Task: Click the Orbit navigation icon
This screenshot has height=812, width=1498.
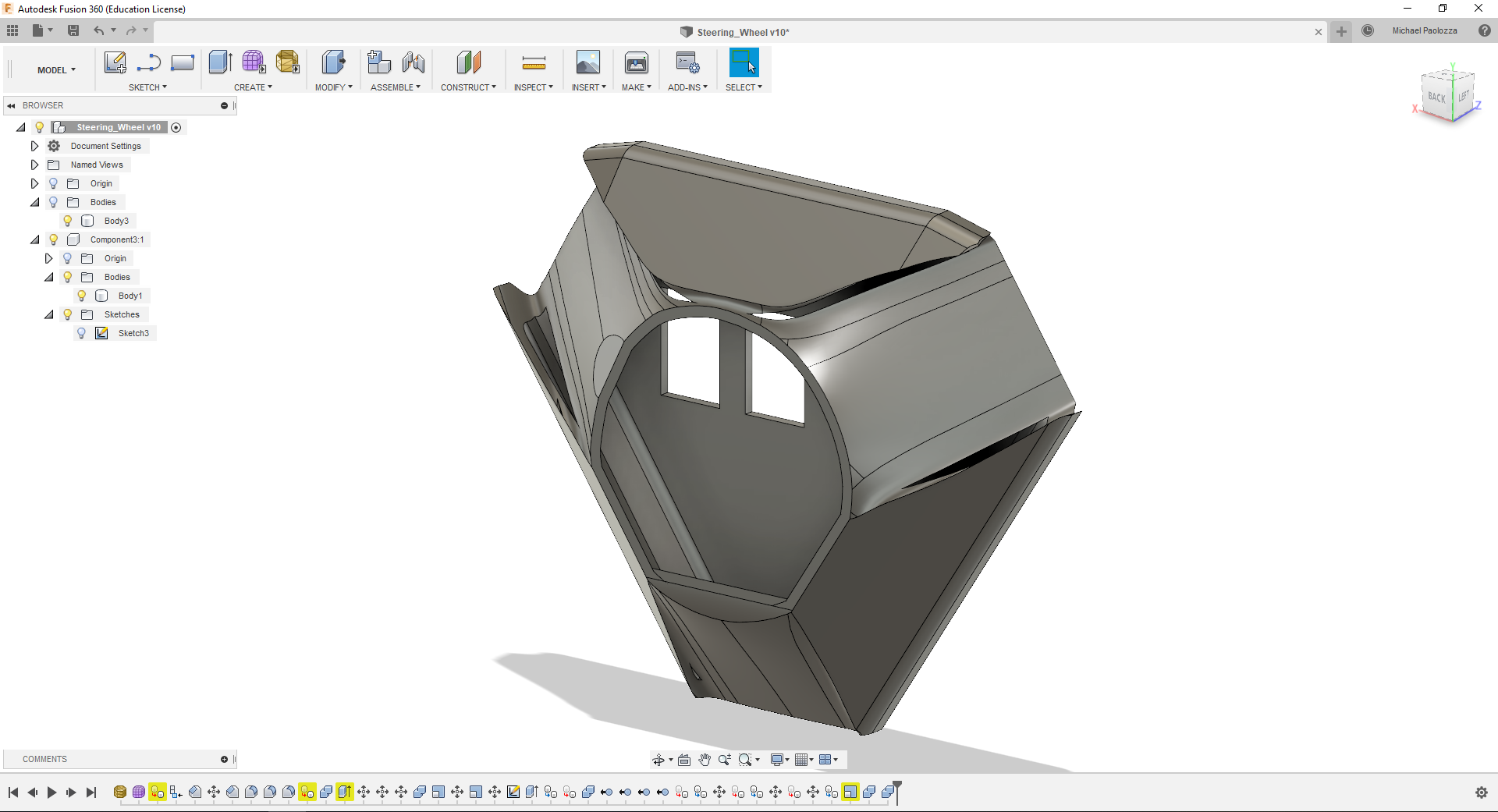Action: pyautogui.click(x=658, y=760)
